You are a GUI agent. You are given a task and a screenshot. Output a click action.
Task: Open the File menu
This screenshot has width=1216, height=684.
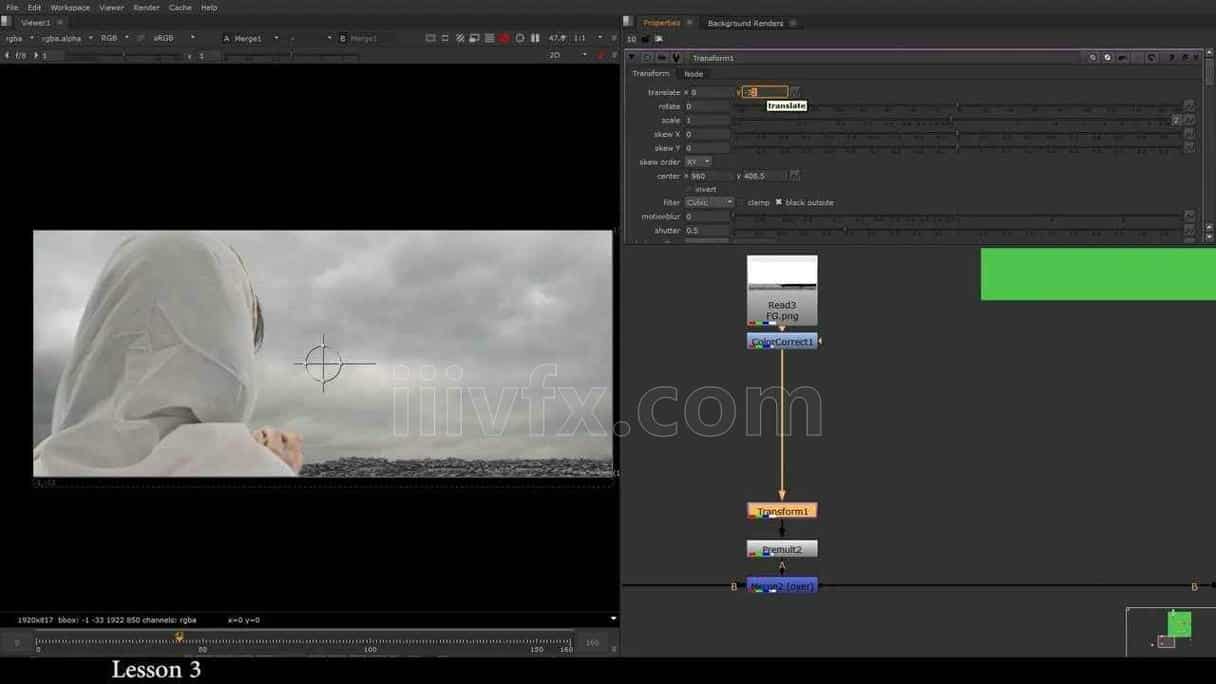tap(12, 7)
